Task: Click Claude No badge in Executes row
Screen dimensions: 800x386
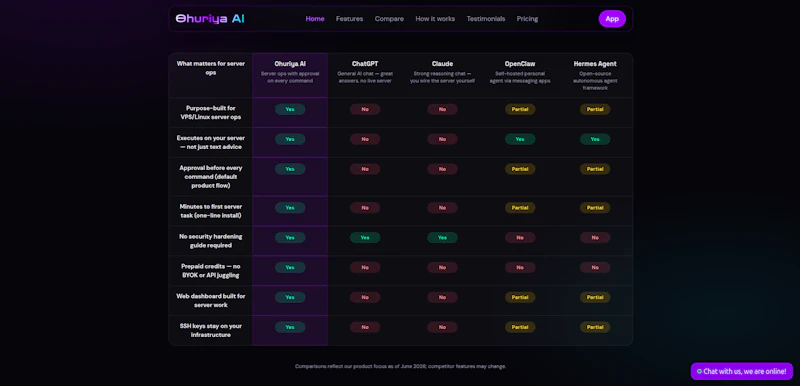Action: pos(442,139)
